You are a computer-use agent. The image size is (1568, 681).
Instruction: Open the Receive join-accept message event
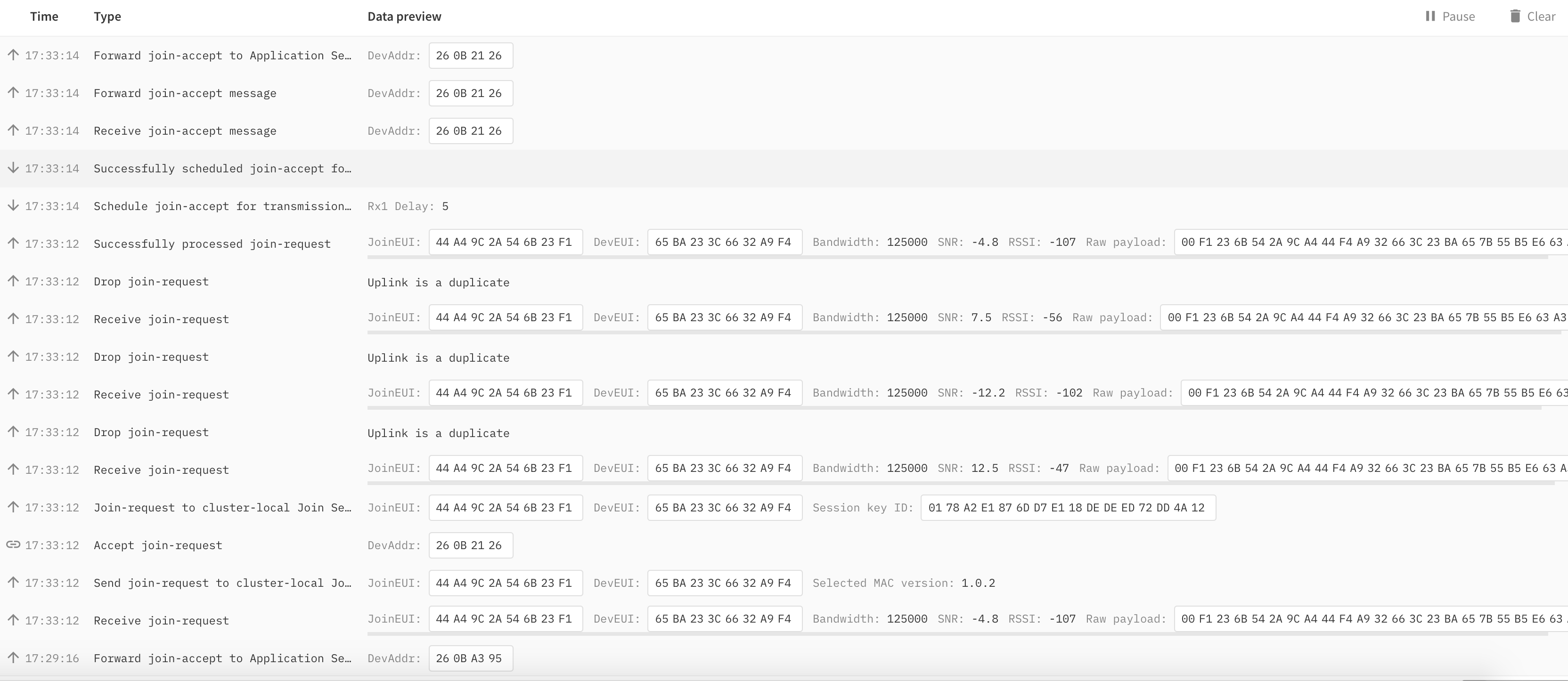pos(185,131)
